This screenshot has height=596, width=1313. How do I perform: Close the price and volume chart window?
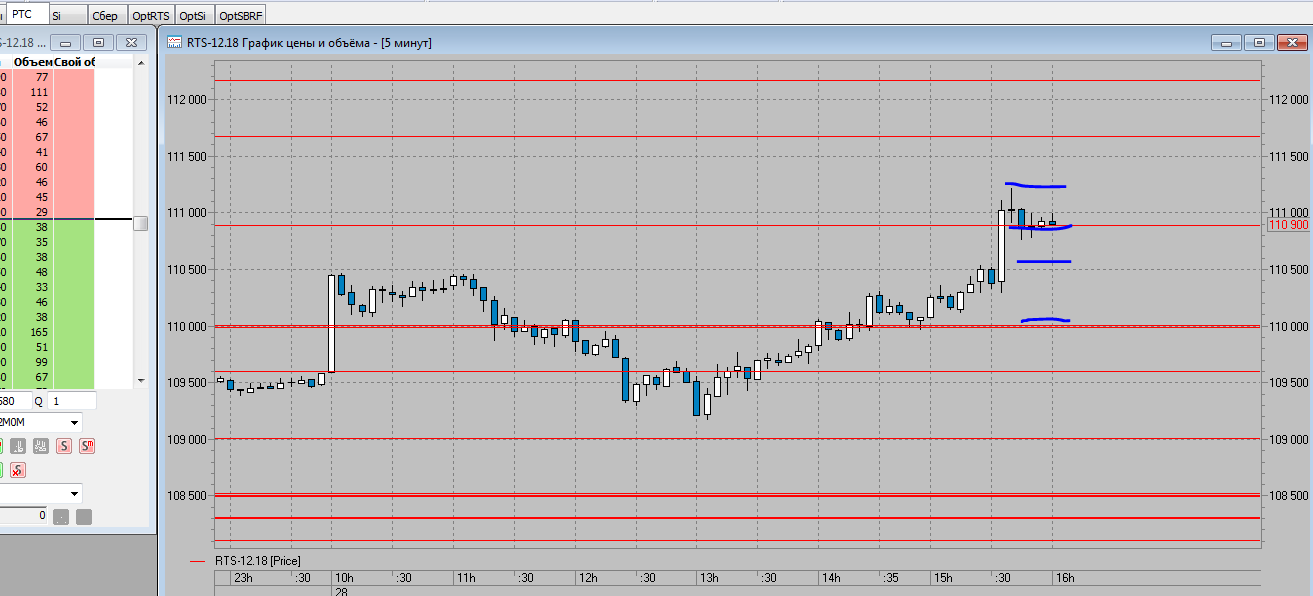(x=1290, y=43)
